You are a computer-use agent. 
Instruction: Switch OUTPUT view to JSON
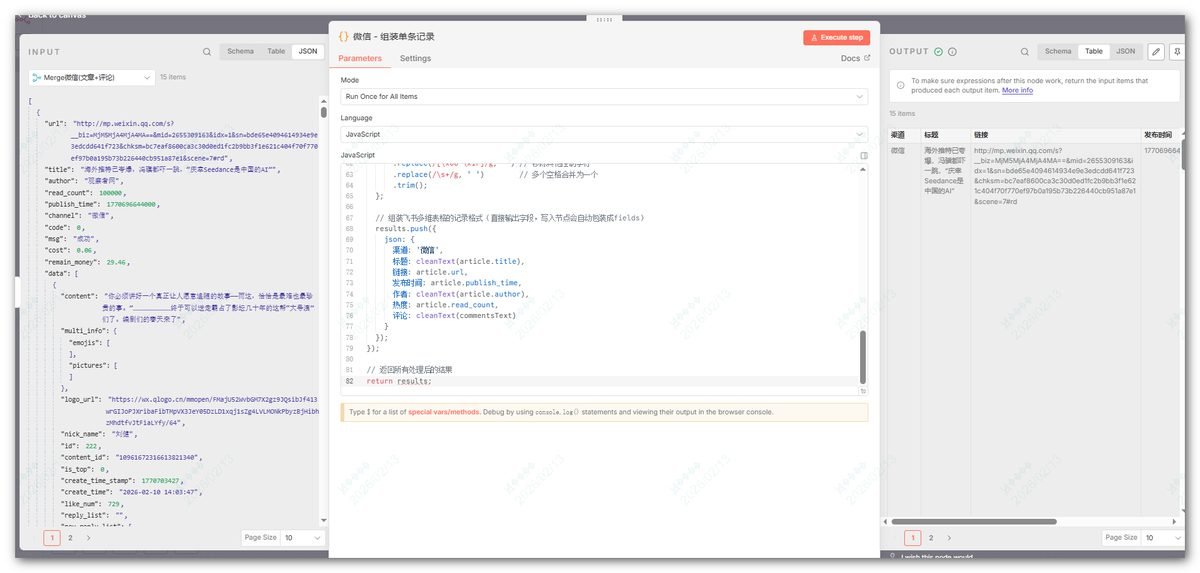1125,51
